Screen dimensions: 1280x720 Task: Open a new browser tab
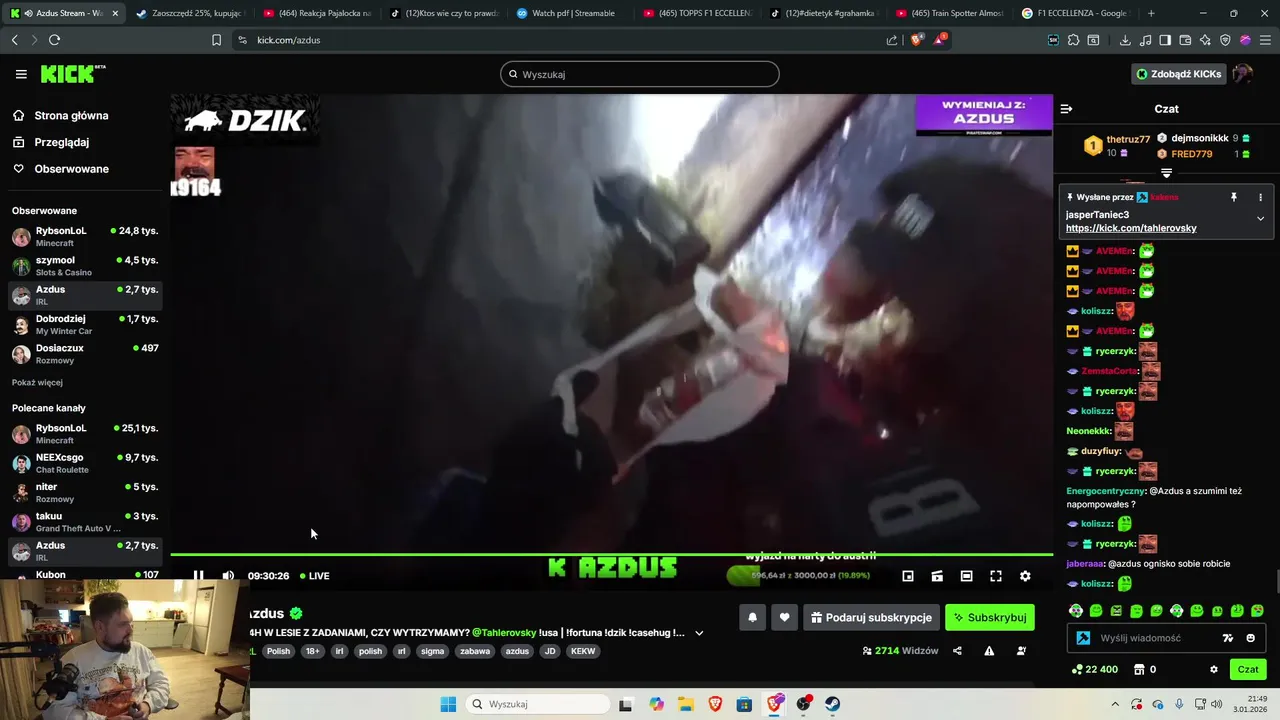pyautogui.click(x=1151, y=13)
